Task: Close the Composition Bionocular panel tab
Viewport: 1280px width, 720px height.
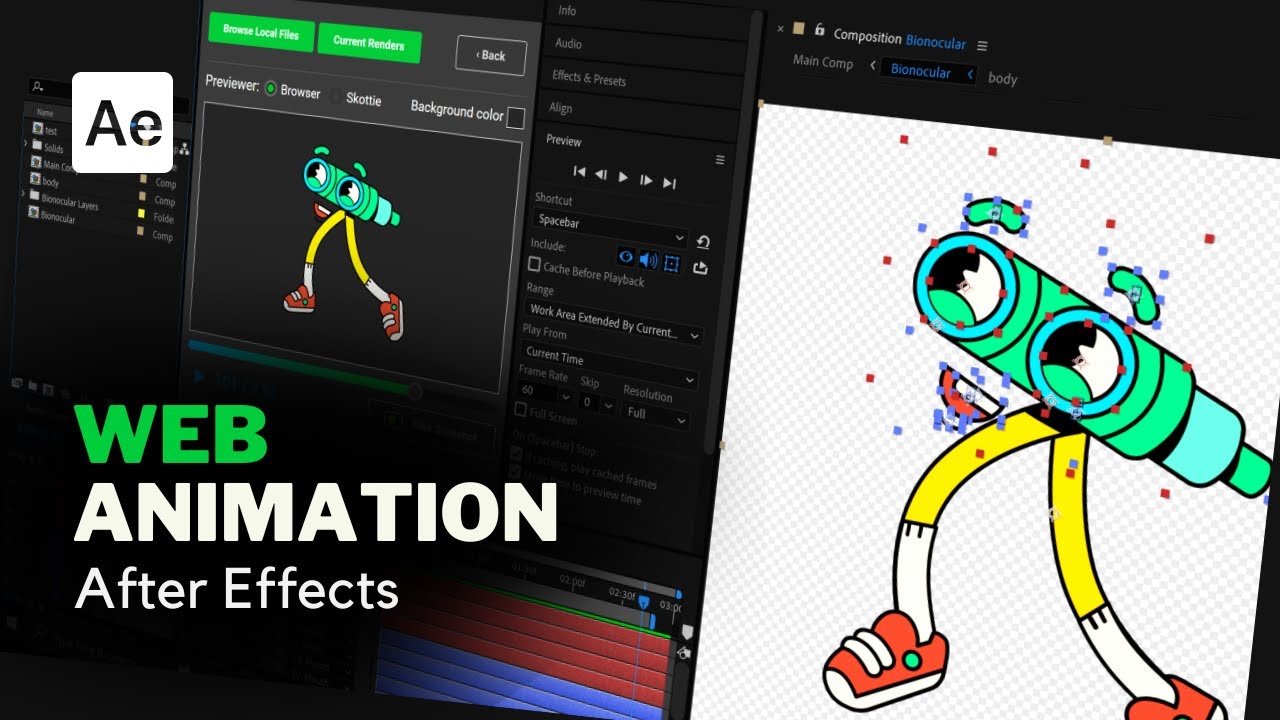Action: (780, 29)
